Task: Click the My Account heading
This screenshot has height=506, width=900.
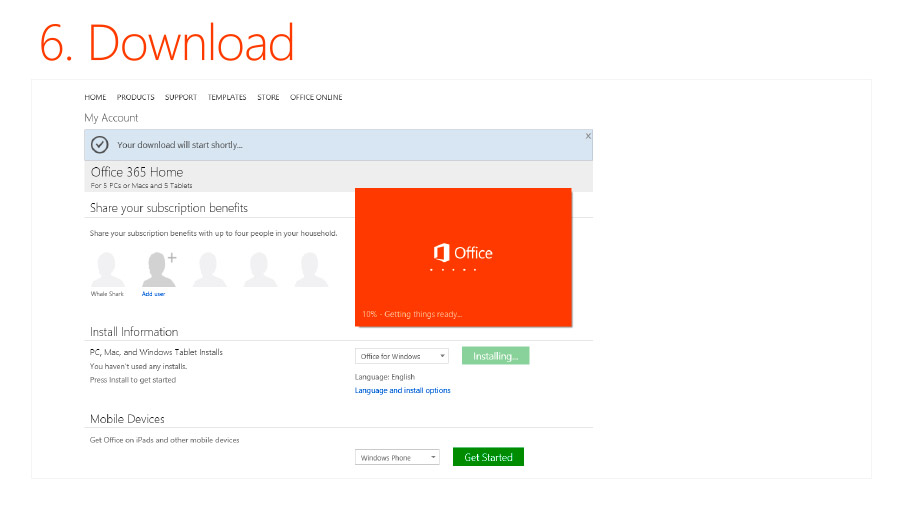Action: 111,118
